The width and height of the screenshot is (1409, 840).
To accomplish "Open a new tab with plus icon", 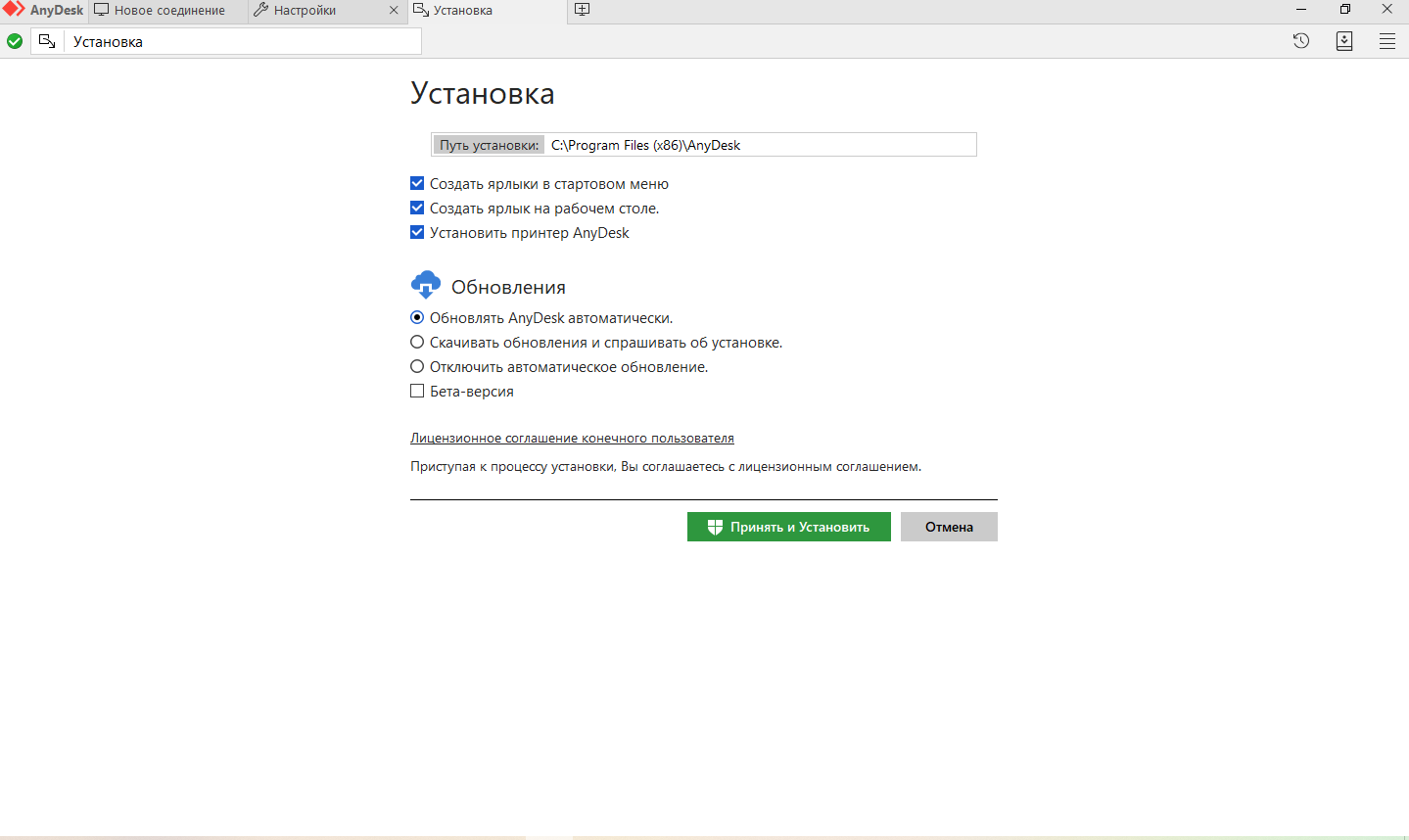I will click(582, 10).
